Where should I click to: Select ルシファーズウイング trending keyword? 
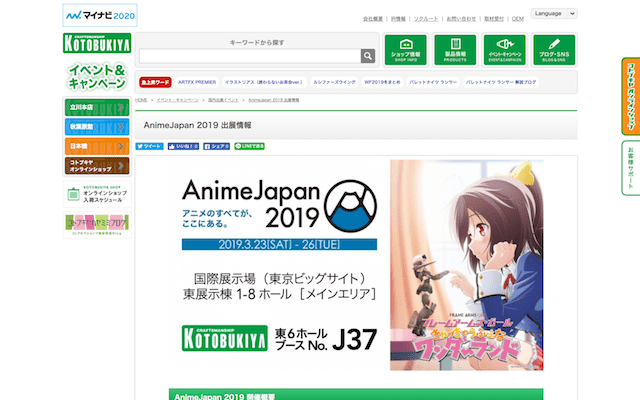point(334,82)
